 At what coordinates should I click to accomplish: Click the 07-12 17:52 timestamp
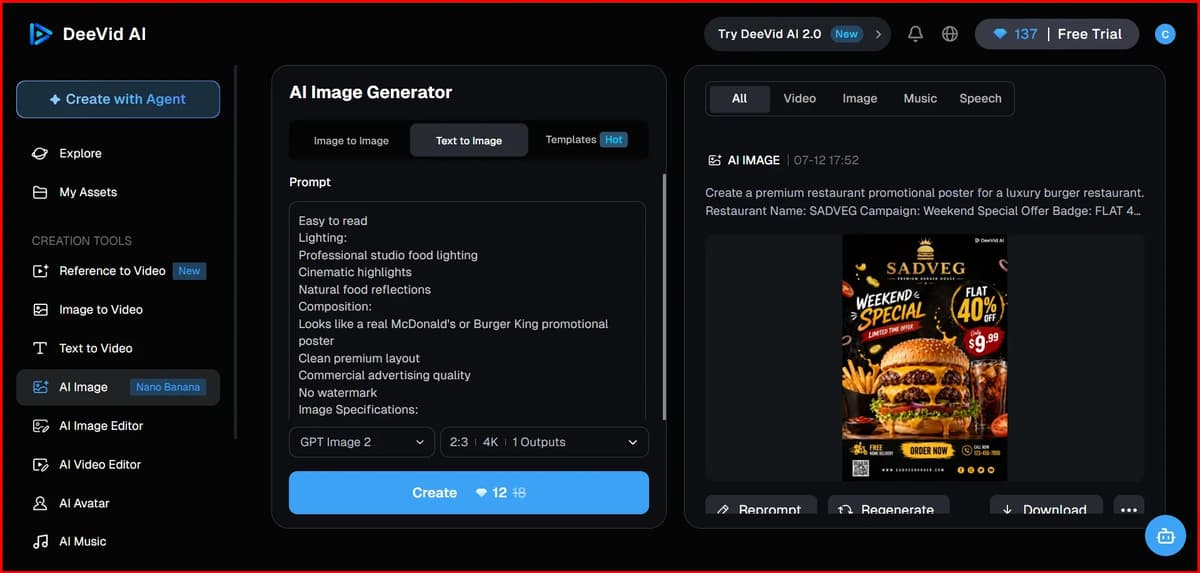[826, 160]
